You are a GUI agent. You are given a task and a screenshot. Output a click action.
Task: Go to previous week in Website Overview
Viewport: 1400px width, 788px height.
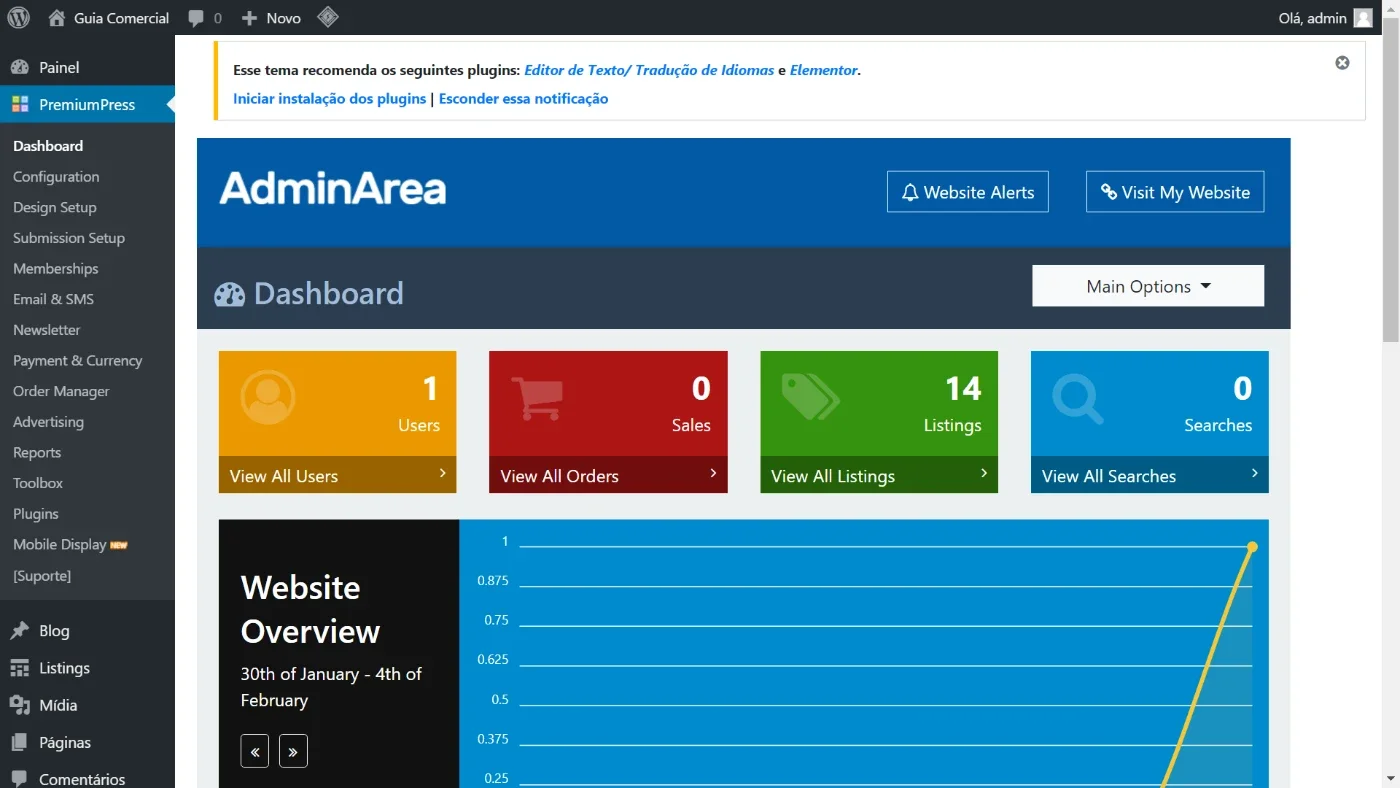click(x=254, y=751)
